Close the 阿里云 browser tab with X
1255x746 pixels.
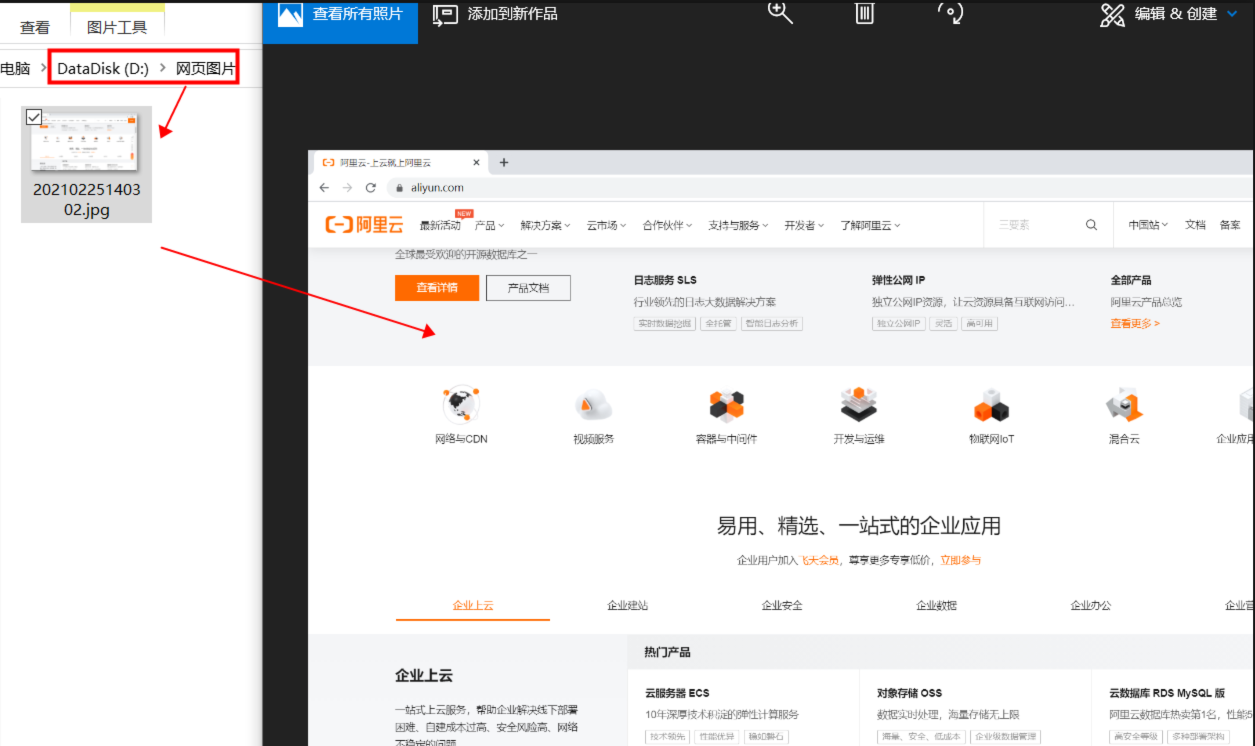click(476, 163)
